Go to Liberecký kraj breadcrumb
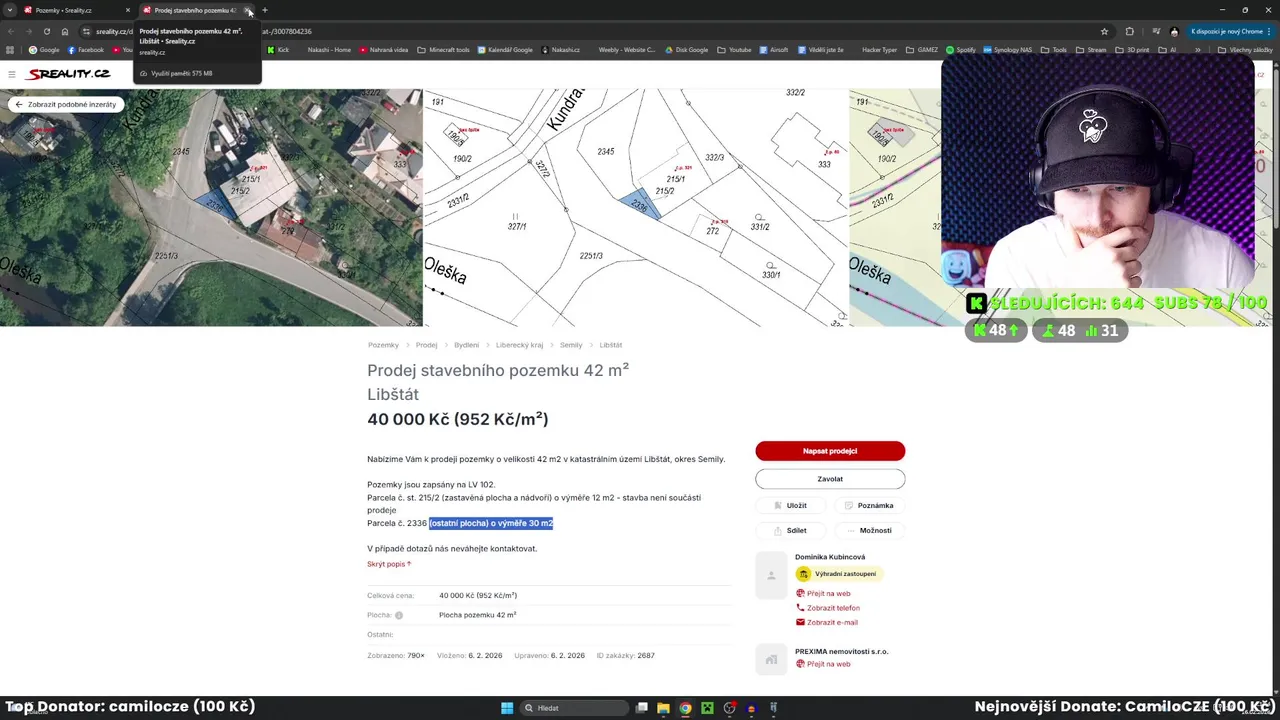The height and width of the screenshot is (720, 1280). tap(519, 345)
